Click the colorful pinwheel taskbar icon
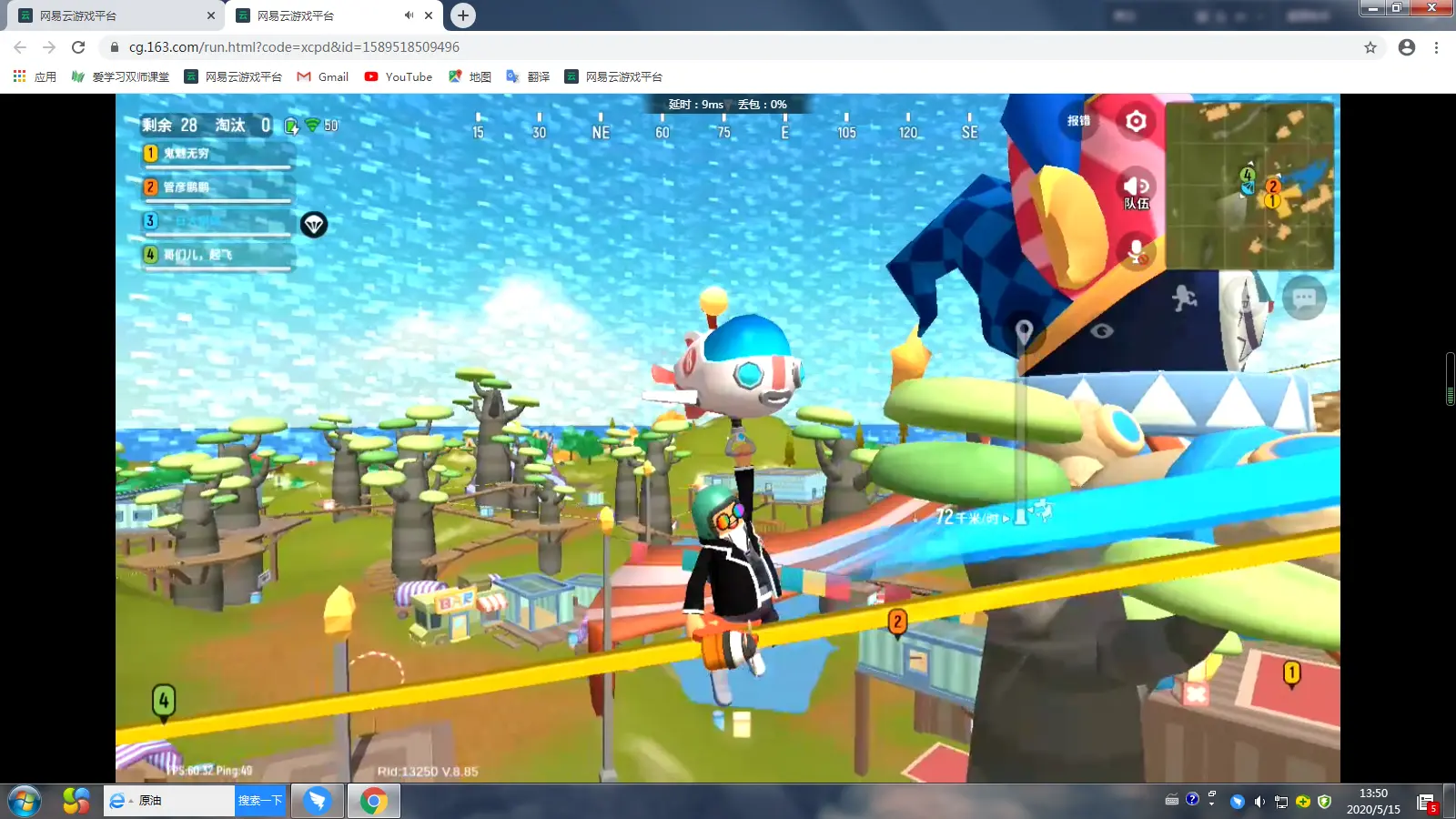 (76, 801)
